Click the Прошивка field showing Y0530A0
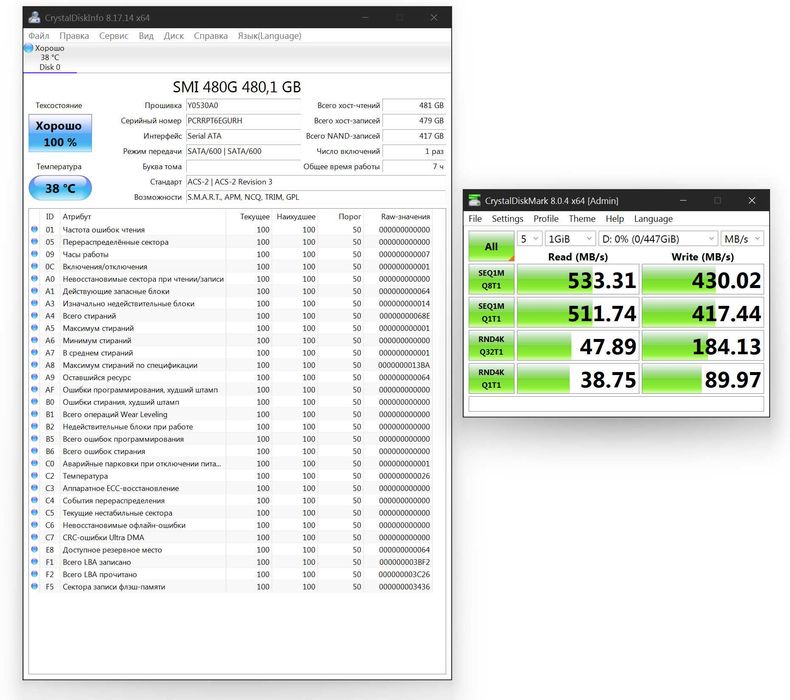Viewport: 790px width, 700px height. [x=243, y=105]
